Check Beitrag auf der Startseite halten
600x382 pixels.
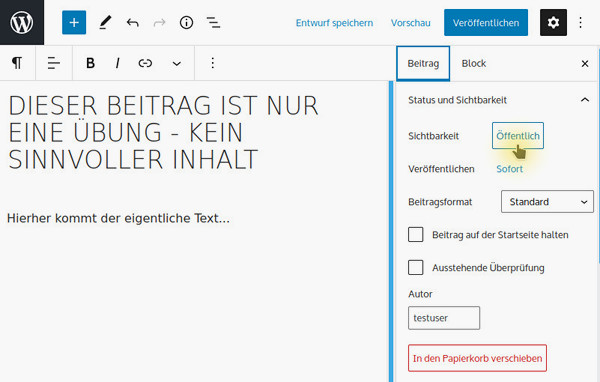click(416, 235)
